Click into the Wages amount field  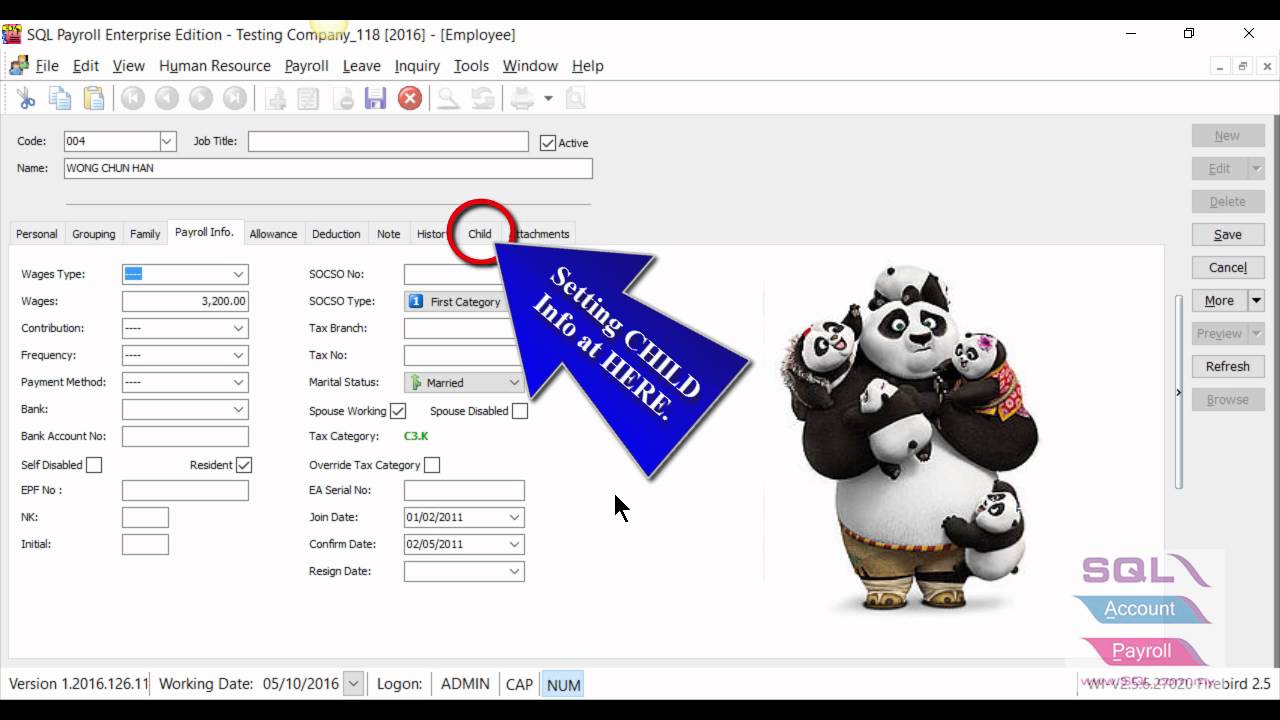click(x=185, y=301)
